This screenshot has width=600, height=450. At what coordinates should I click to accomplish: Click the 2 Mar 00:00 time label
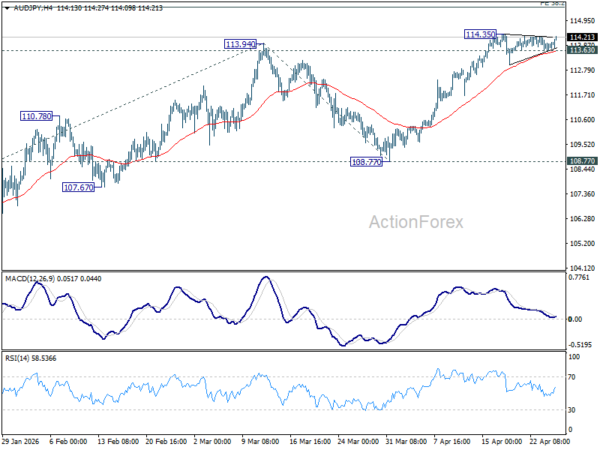(212, 441)
